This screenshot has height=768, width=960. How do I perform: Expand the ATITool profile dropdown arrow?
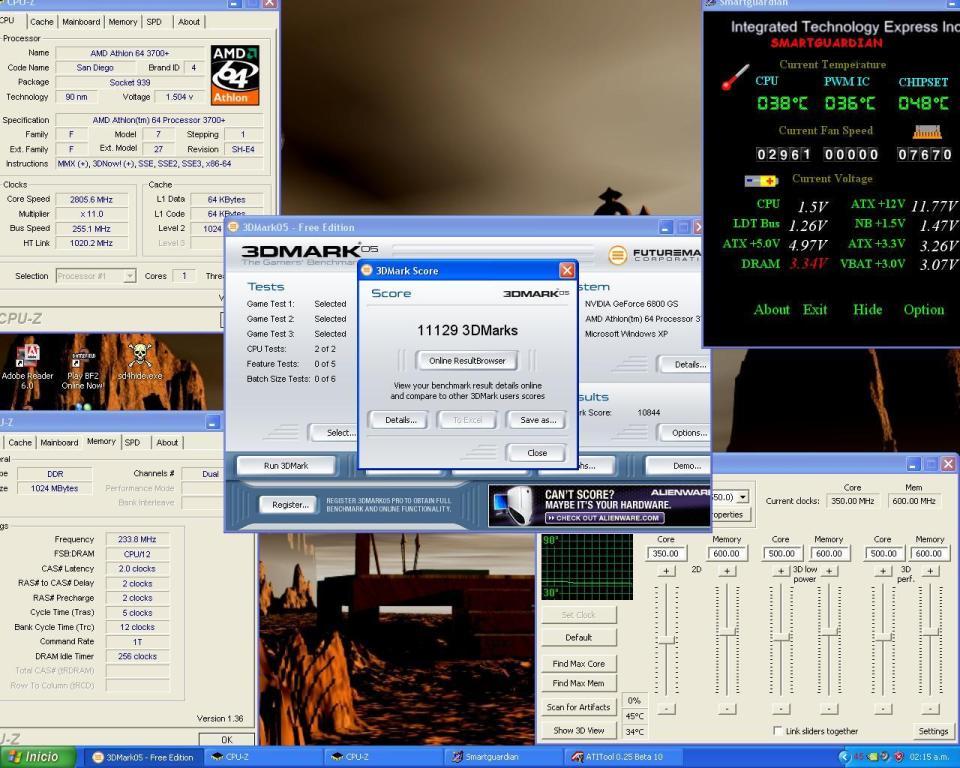741,497
